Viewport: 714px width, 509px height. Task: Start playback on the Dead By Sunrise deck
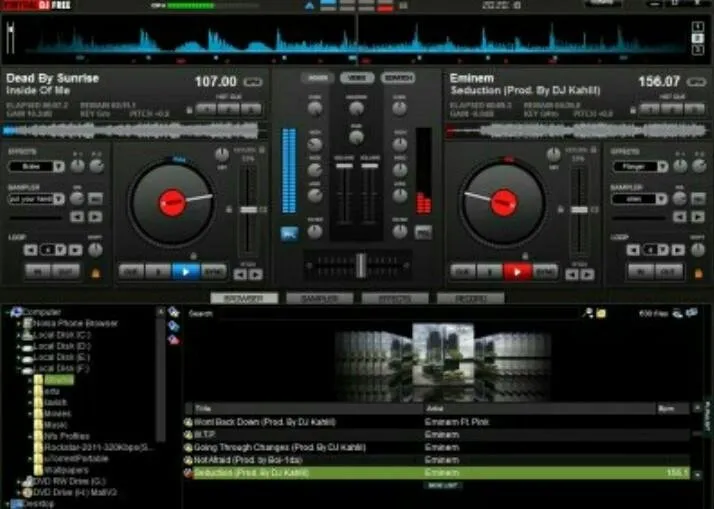(x=185, y=272)
